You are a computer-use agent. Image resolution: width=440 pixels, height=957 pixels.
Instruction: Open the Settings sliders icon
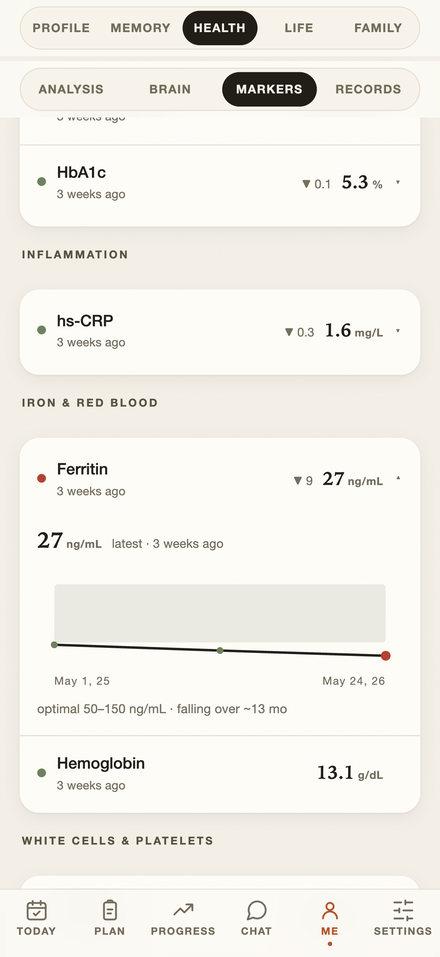pyautogui.click(x=403, y=911)
